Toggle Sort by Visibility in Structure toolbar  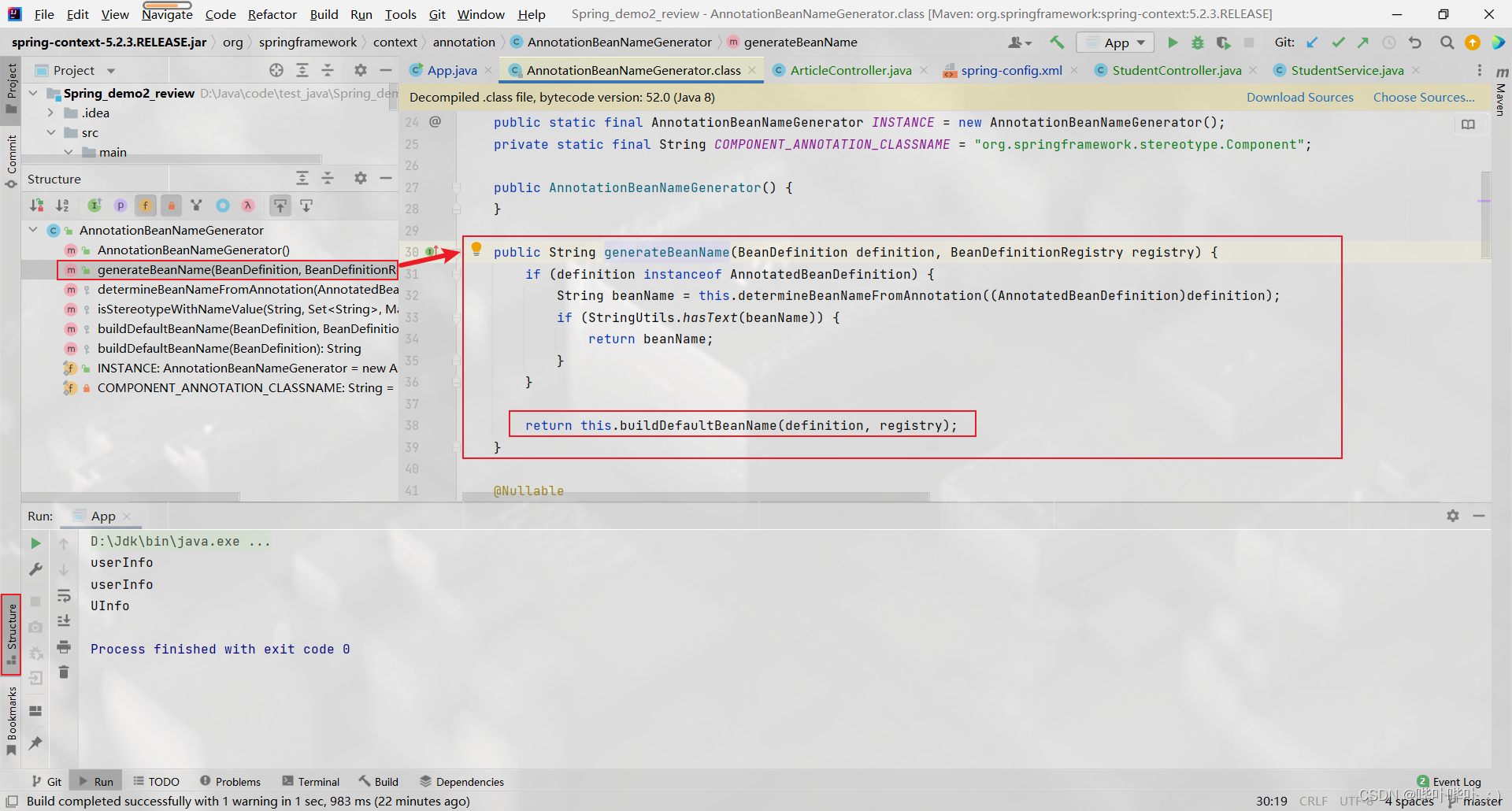(x=37, y=206)
